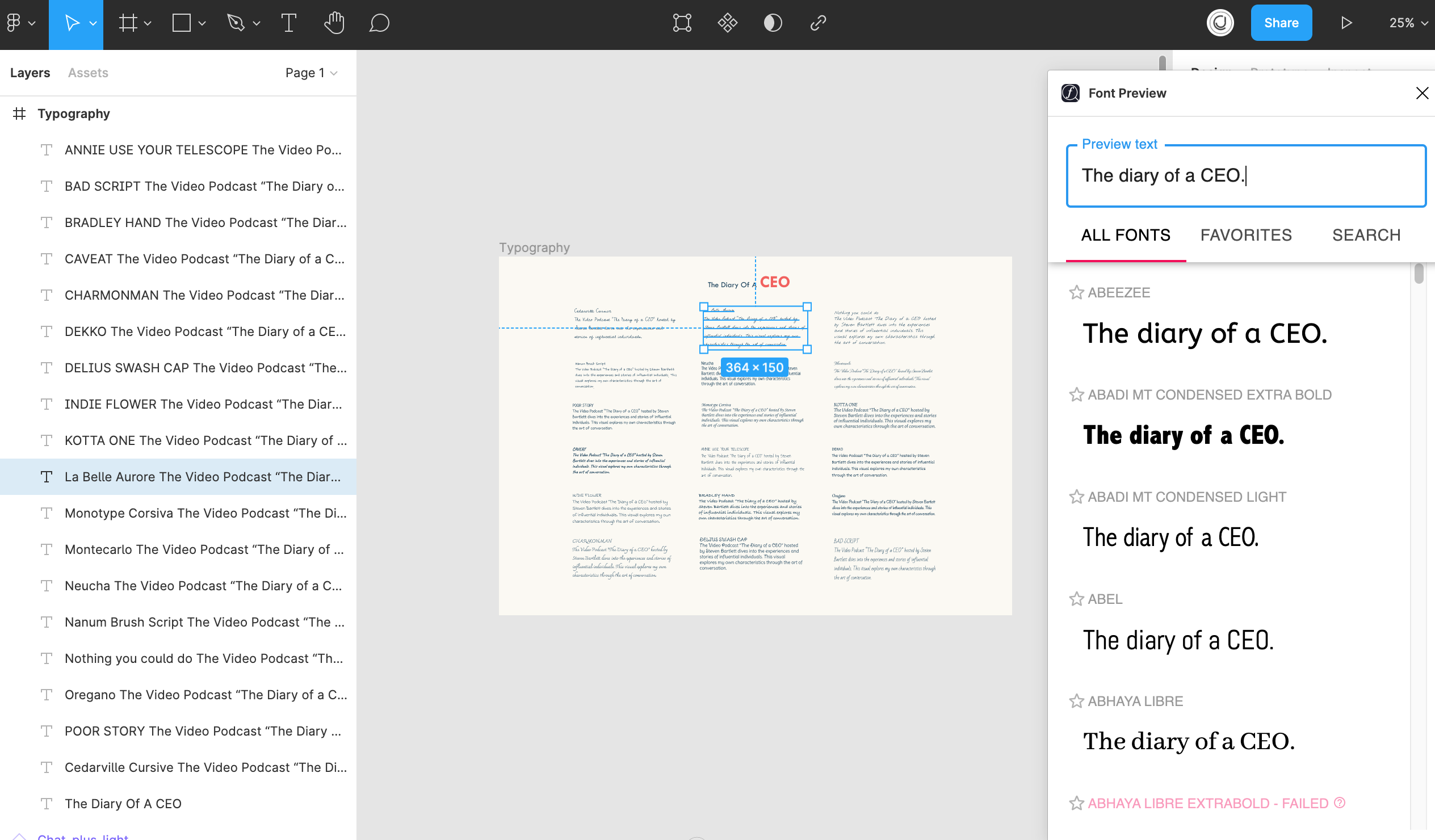Click the Share button
This screenshot has width=1435, height=840.
coord(1281,23)
